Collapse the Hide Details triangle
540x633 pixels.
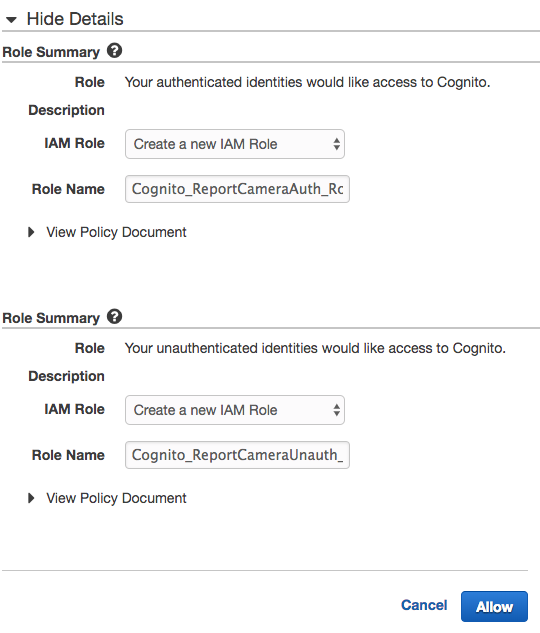click(11, 19)
